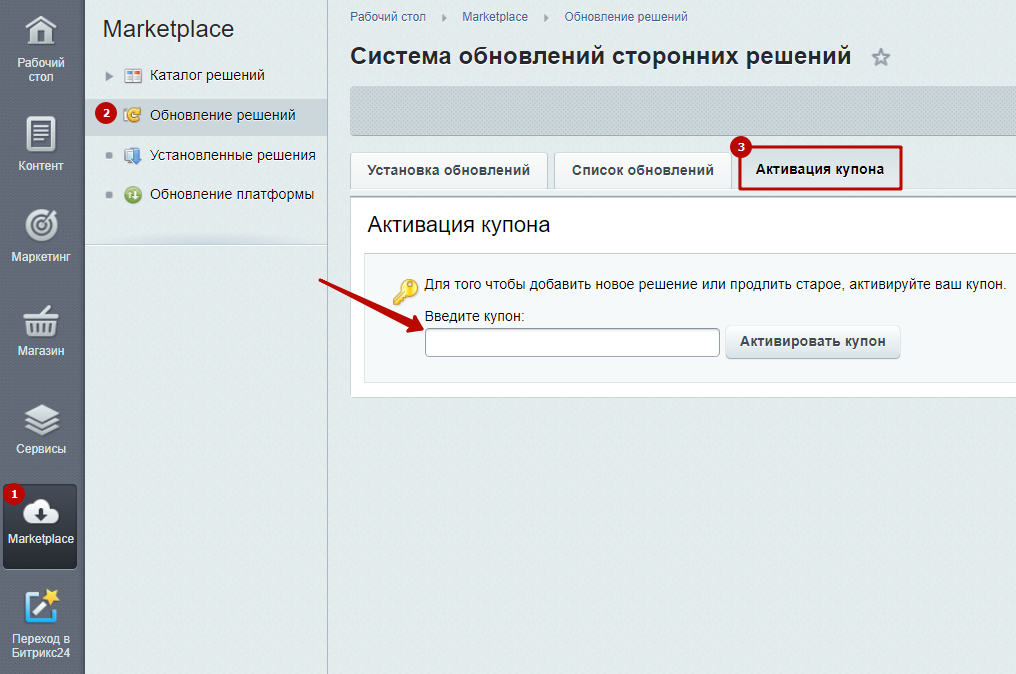1016x674 pixels.
Task: Click the Переход в Битрикс24 icon
Action: 41,607
